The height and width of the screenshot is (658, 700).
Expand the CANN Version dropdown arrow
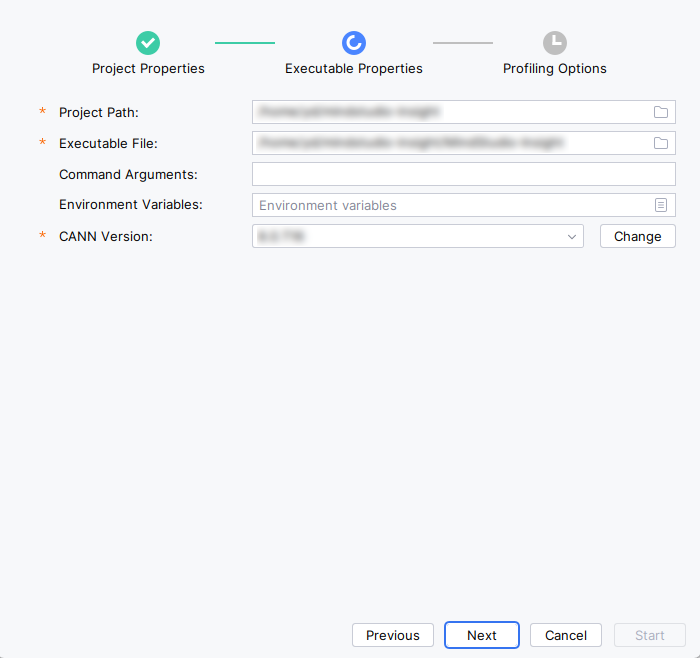(572, 237)
